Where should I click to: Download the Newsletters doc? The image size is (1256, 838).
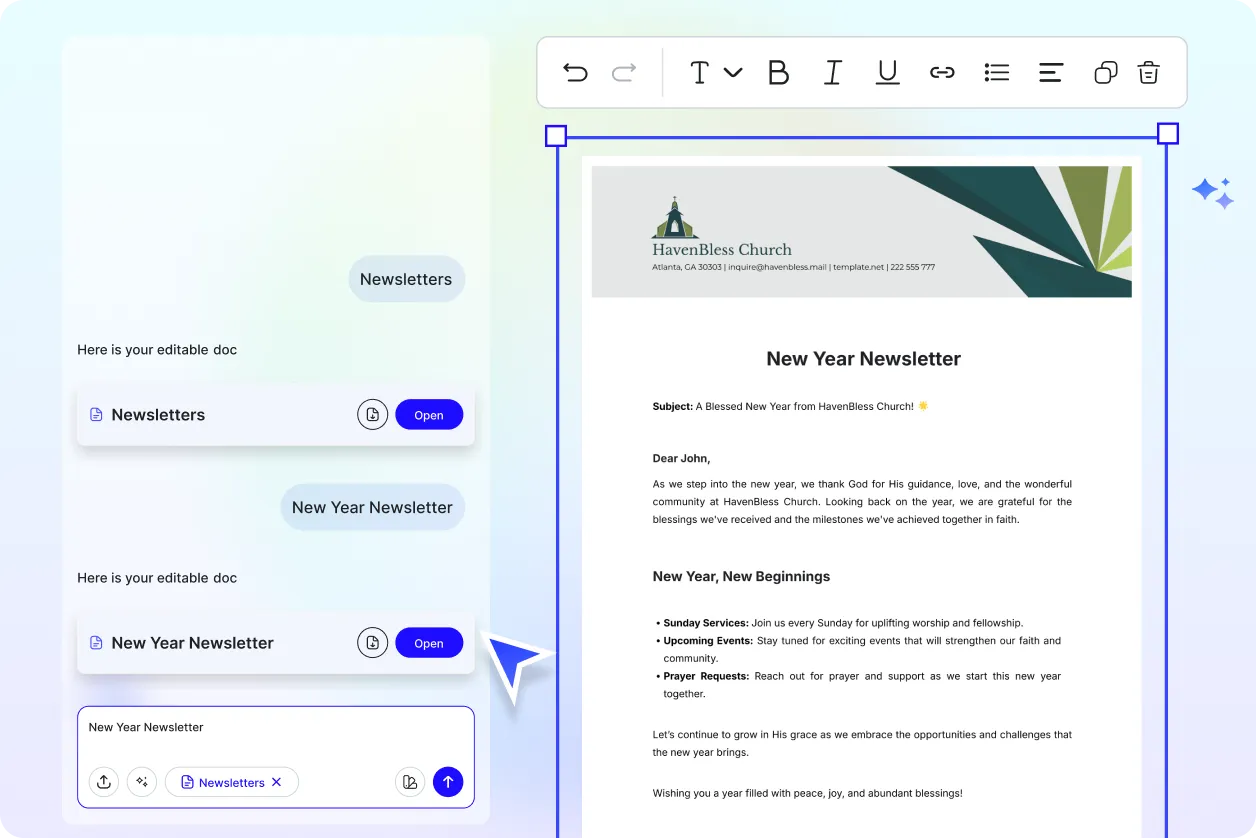click(x=372, y=414)
